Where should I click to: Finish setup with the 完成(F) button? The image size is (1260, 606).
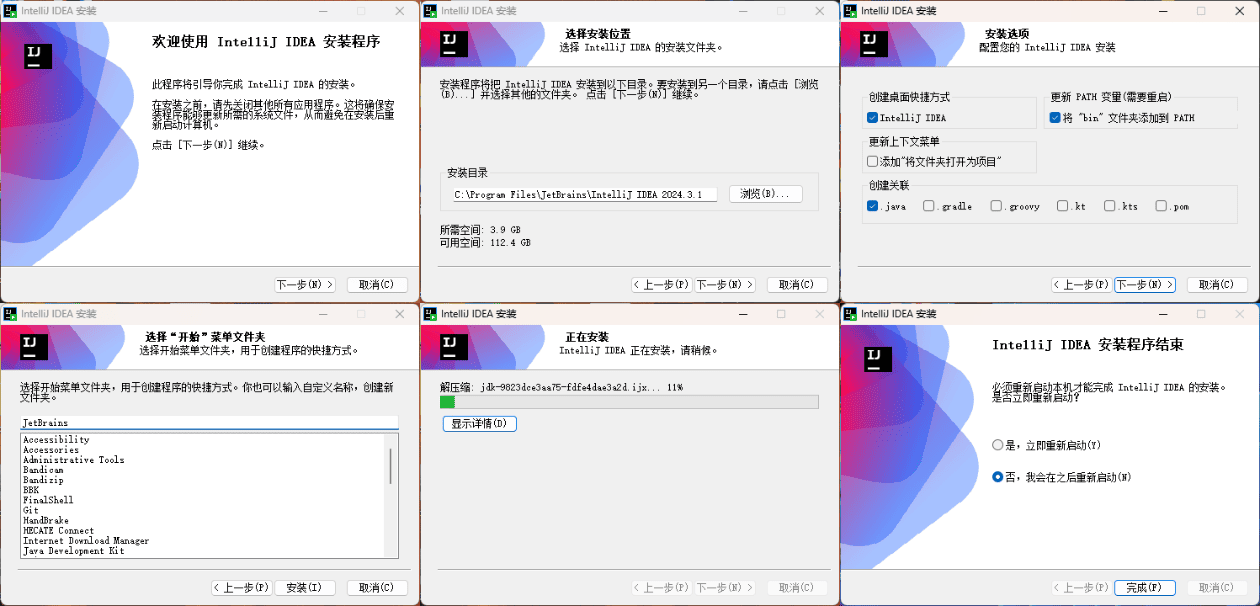tap(1144, 588)
